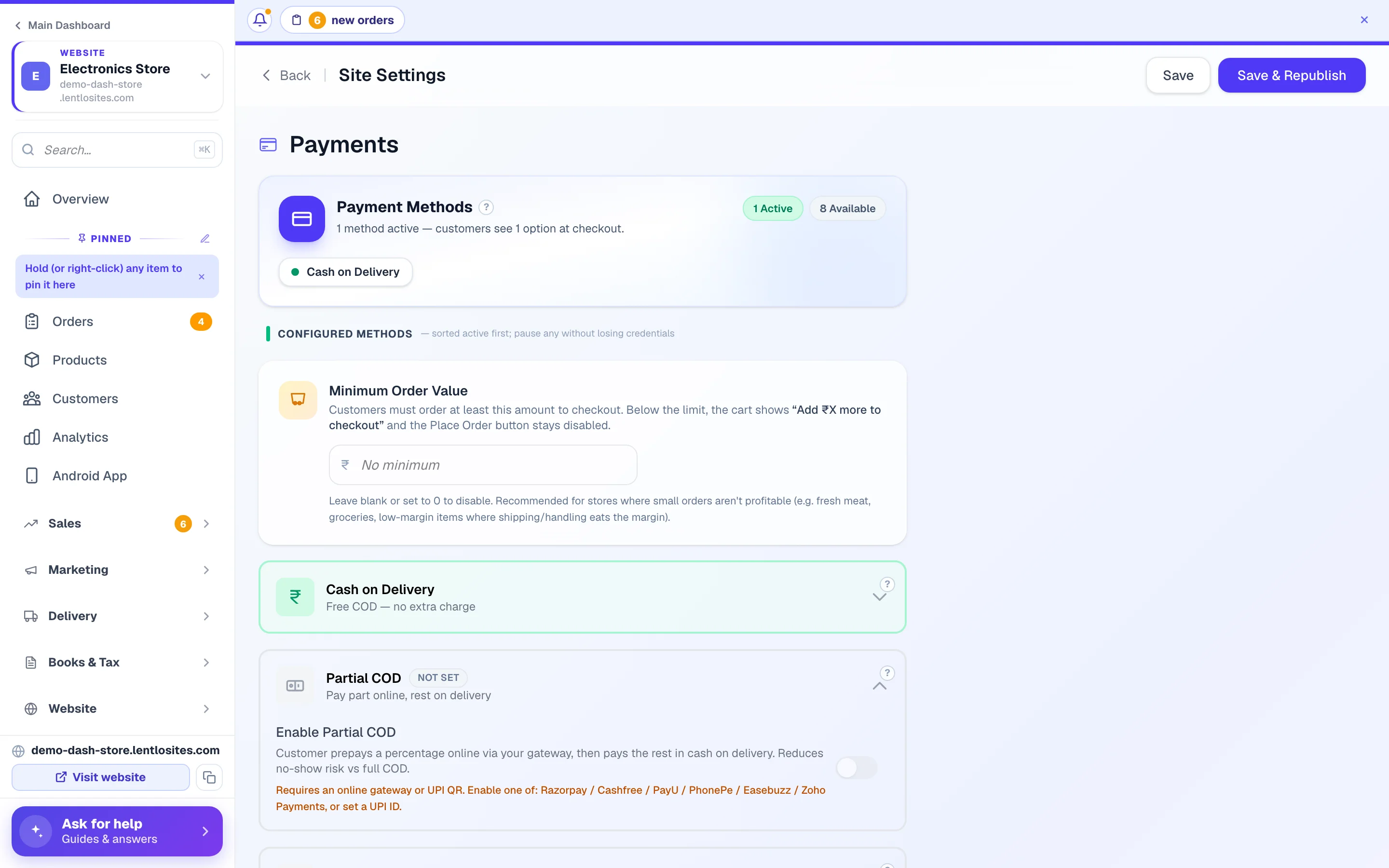Screen dimensions: 1389x868
Task: Click the Minimum Order Value cart icon
Action: (298, 400)
